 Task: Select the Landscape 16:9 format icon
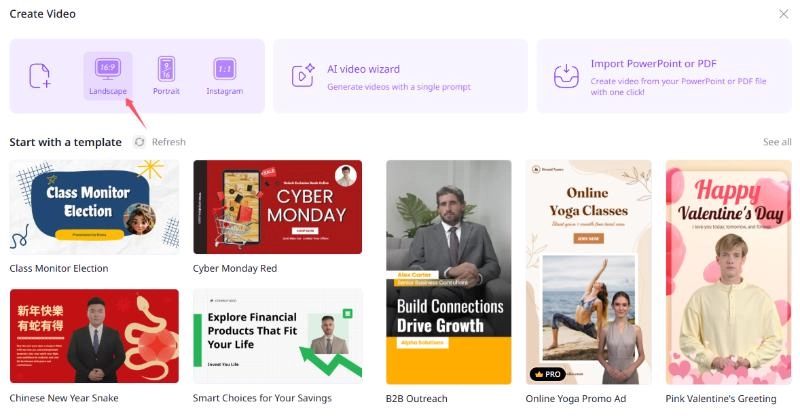pos(108,68)
